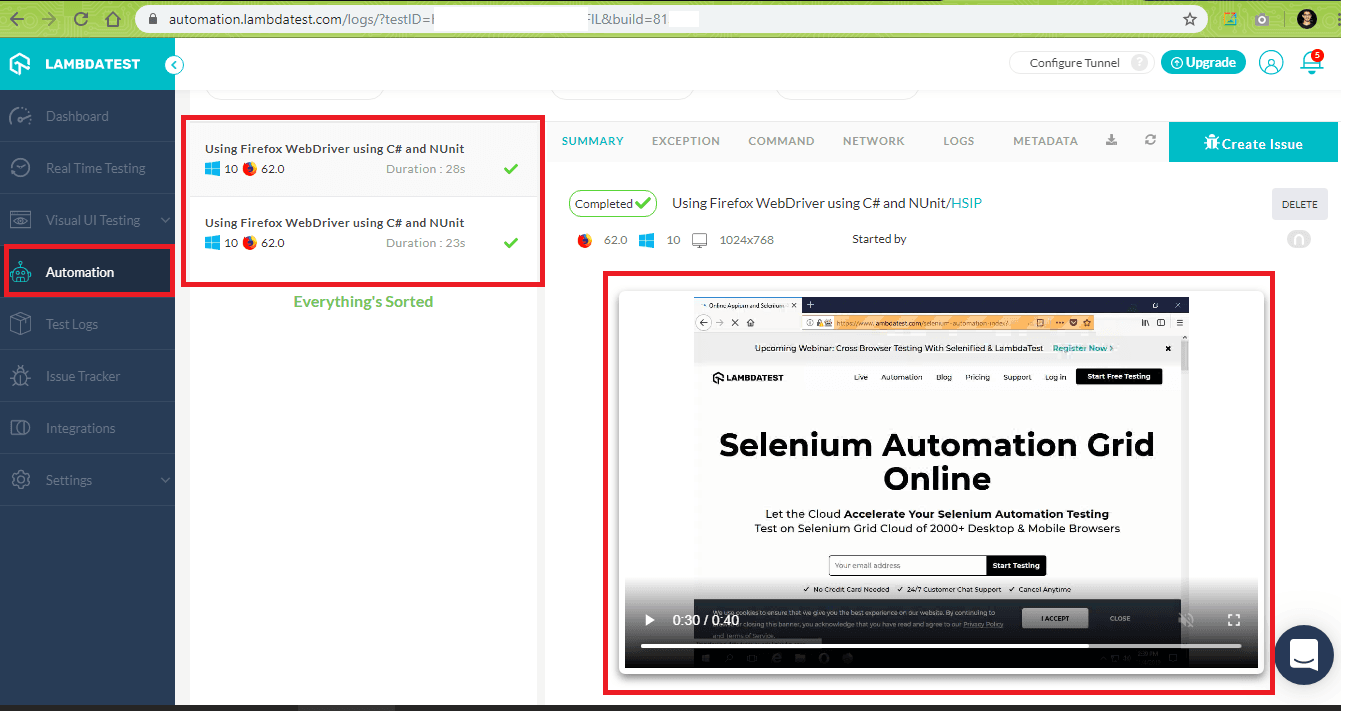Download the test report
1364x711 pixels.
pyautogui.click(x=1111, y=141)
